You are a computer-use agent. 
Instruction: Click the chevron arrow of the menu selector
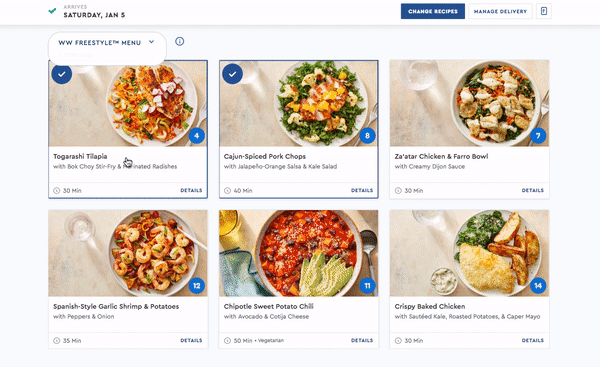coord(152,42)
